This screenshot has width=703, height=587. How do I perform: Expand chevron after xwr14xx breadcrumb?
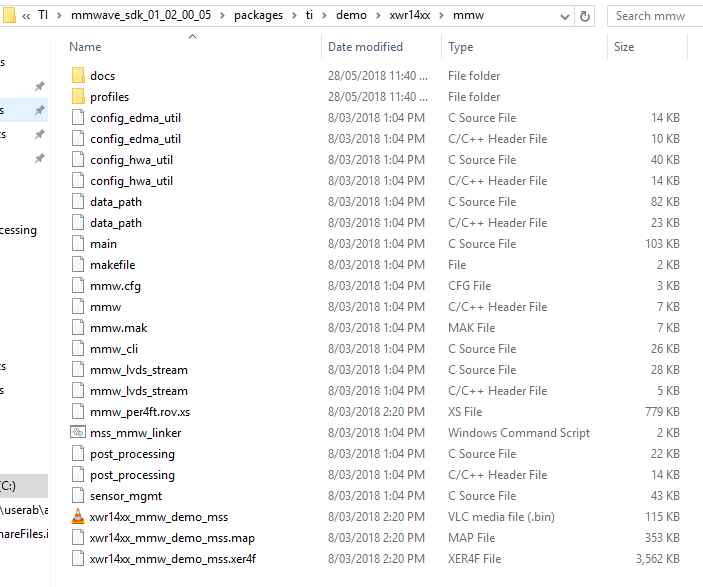(442, 16)
